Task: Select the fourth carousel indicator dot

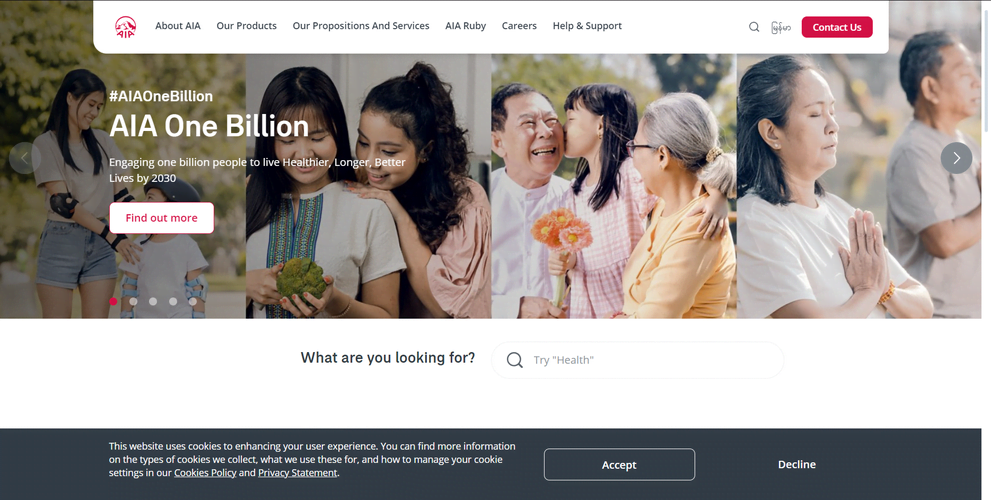Action: click(173, 302)
